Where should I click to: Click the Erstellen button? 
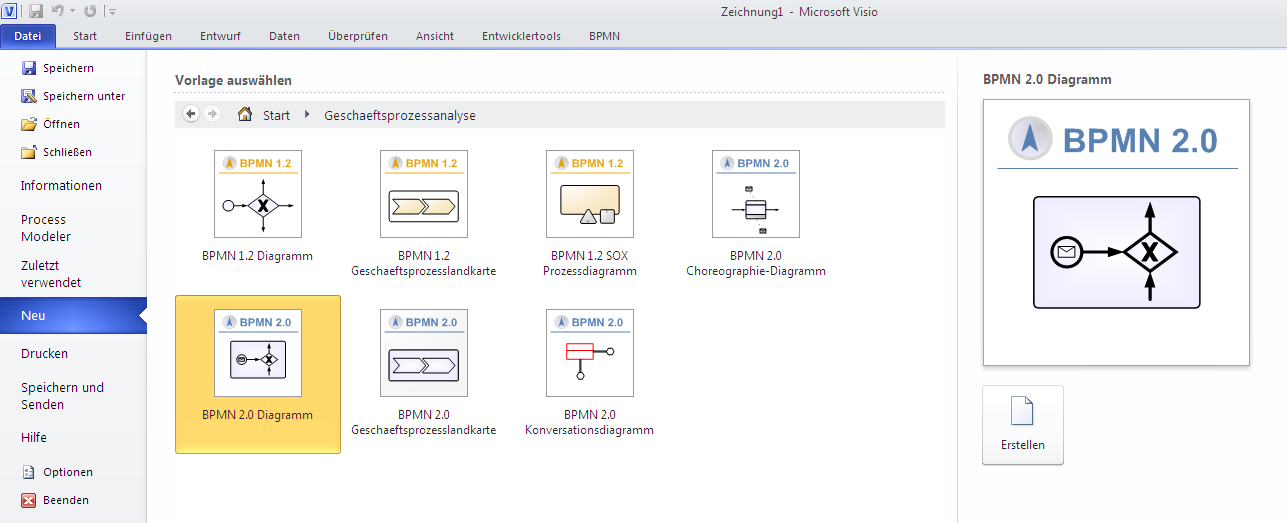[x=1023, y=425]
